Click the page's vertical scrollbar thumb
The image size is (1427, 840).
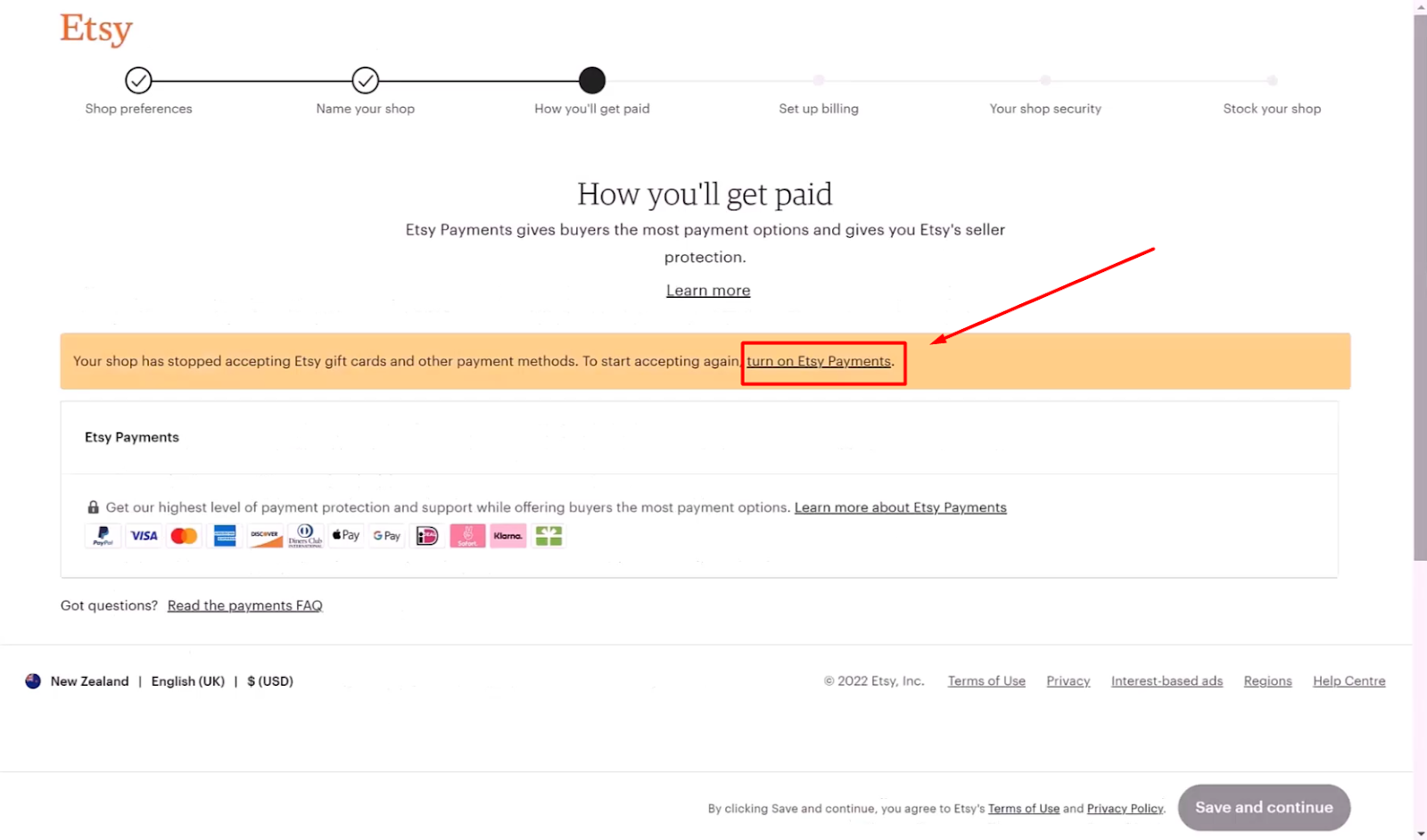1420,287
